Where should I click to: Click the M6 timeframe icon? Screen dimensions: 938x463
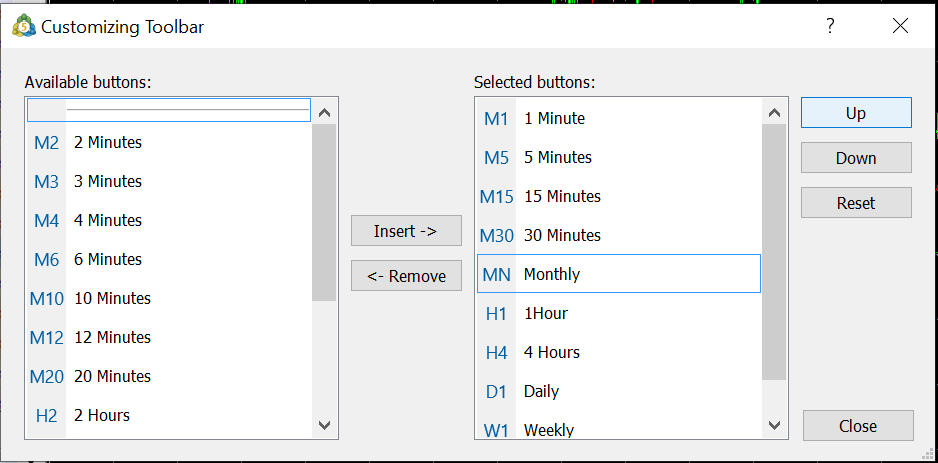point(46,260)
